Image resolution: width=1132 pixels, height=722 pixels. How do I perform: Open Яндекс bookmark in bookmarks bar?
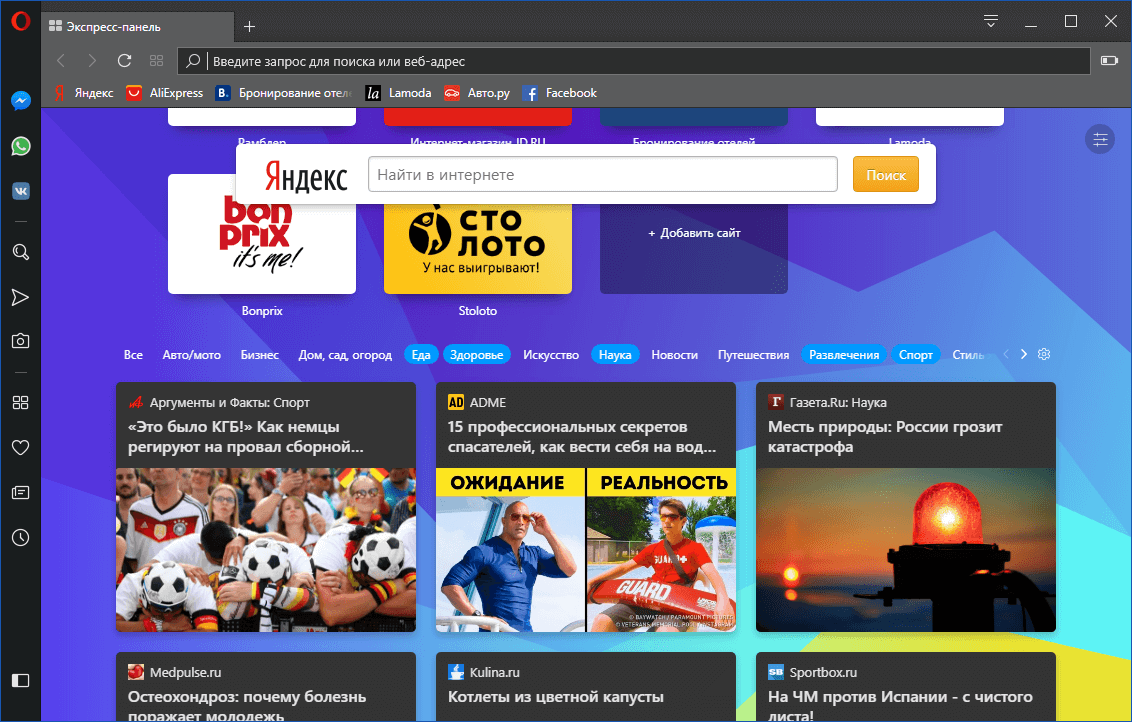84,93
